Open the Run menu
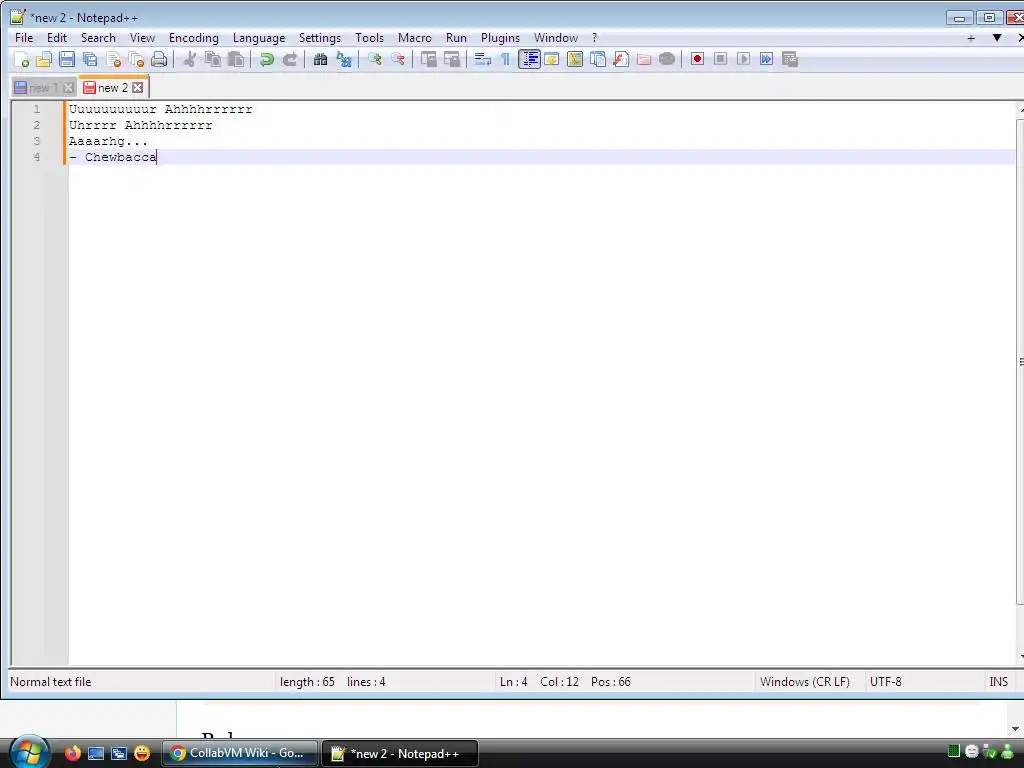1024x768 pixels. click(x=456, y=38)
